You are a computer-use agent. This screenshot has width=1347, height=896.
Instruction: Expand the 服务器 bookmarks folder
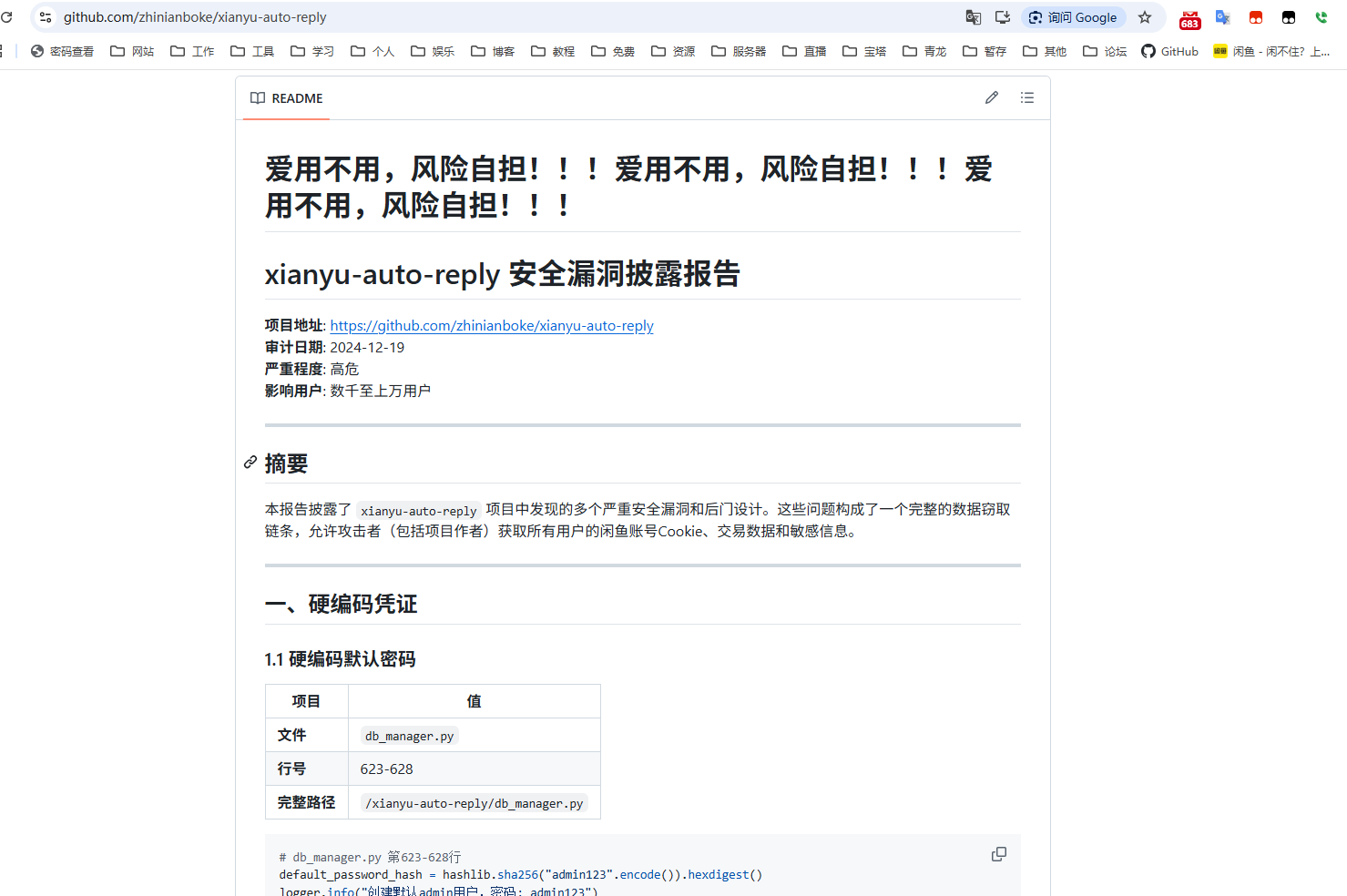tap(739, 51)
